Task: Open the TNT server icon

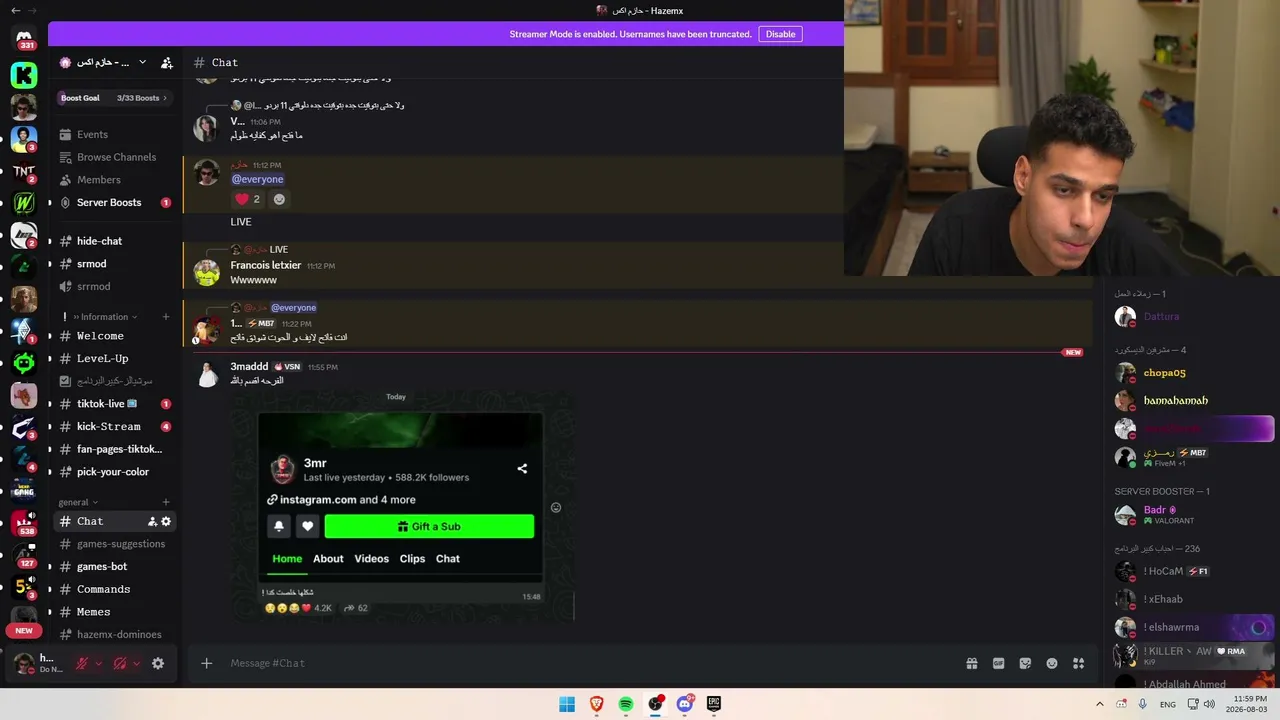Action: pyautogui.click(x=24, y=171)
